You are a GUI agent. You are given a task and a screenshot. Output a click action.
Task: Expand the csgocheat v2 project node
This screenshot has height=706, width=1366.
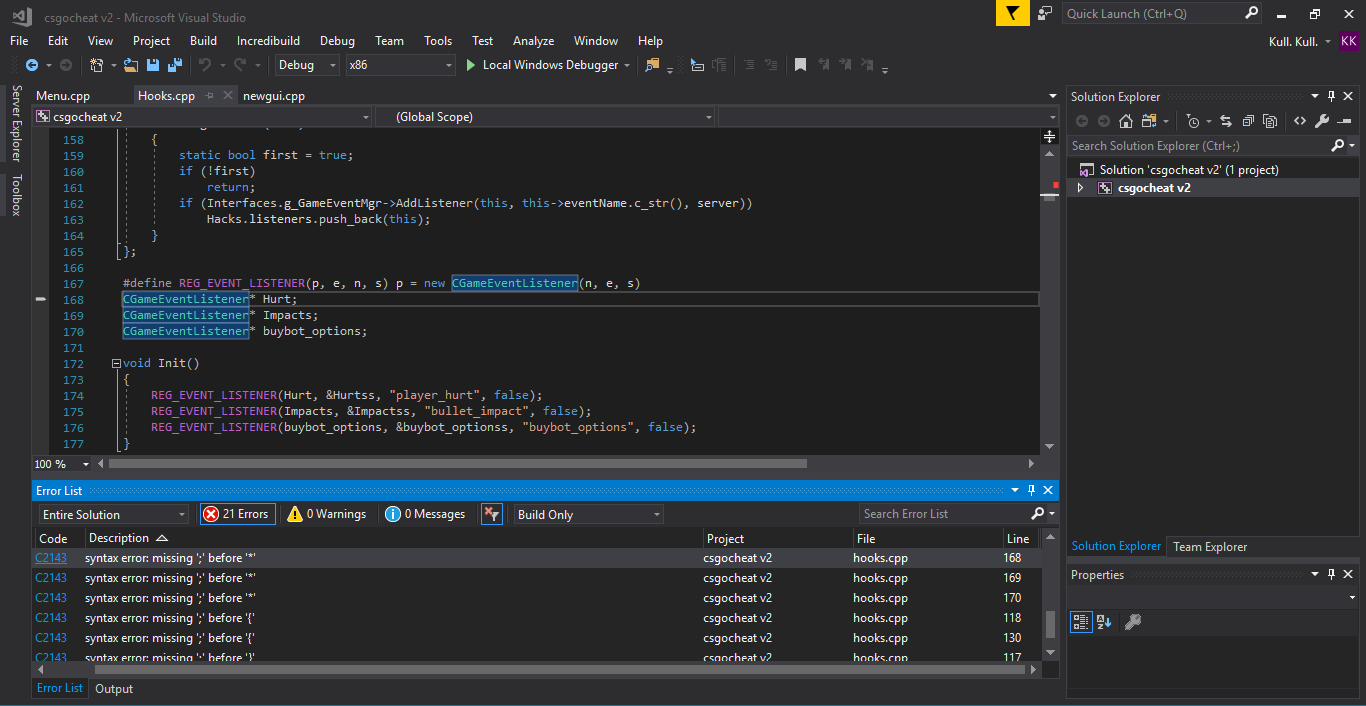pyautogui.click(x=1080, y=188)
